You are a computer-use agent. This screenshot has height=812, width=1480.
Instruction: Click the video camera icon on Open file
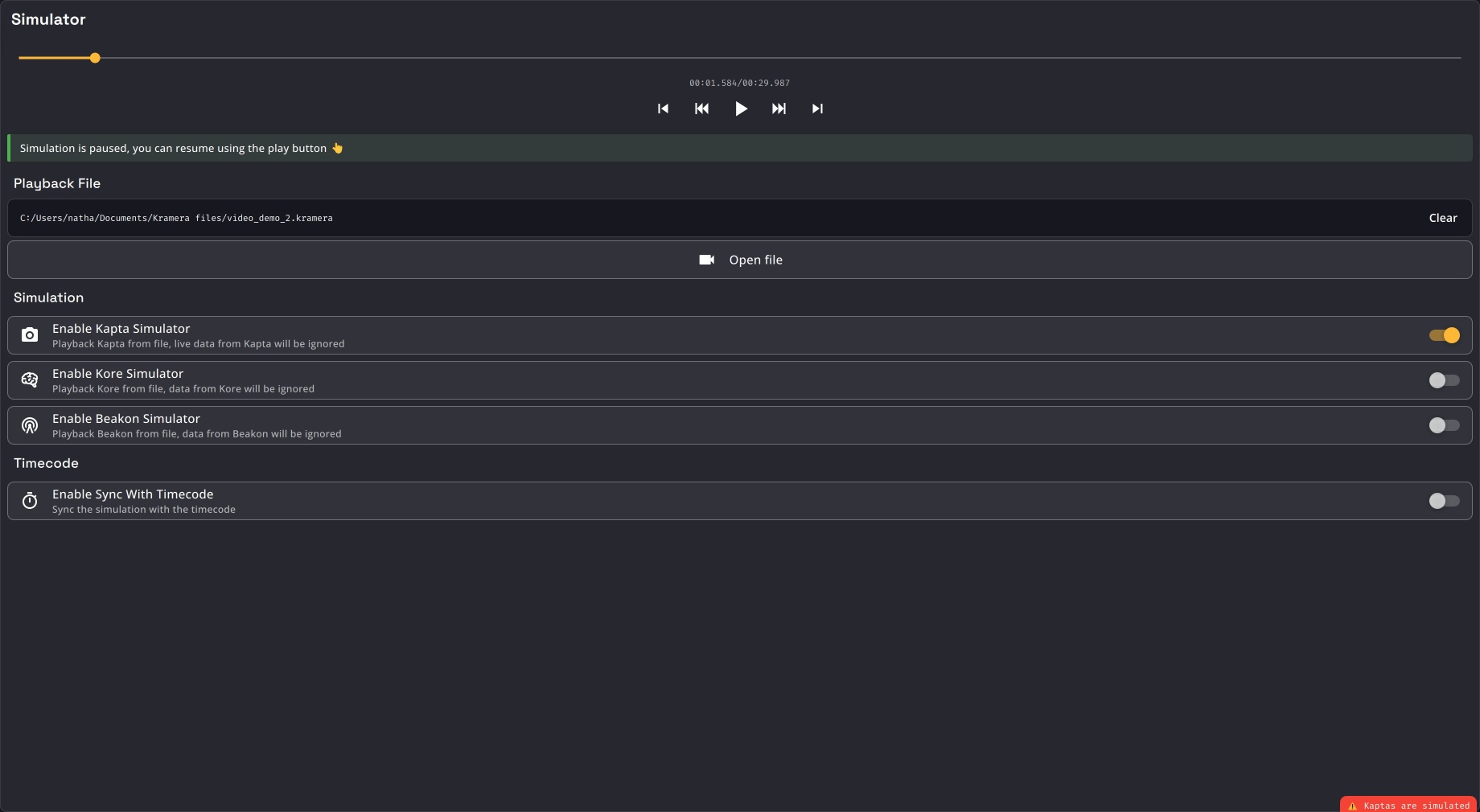coord(706,260)
